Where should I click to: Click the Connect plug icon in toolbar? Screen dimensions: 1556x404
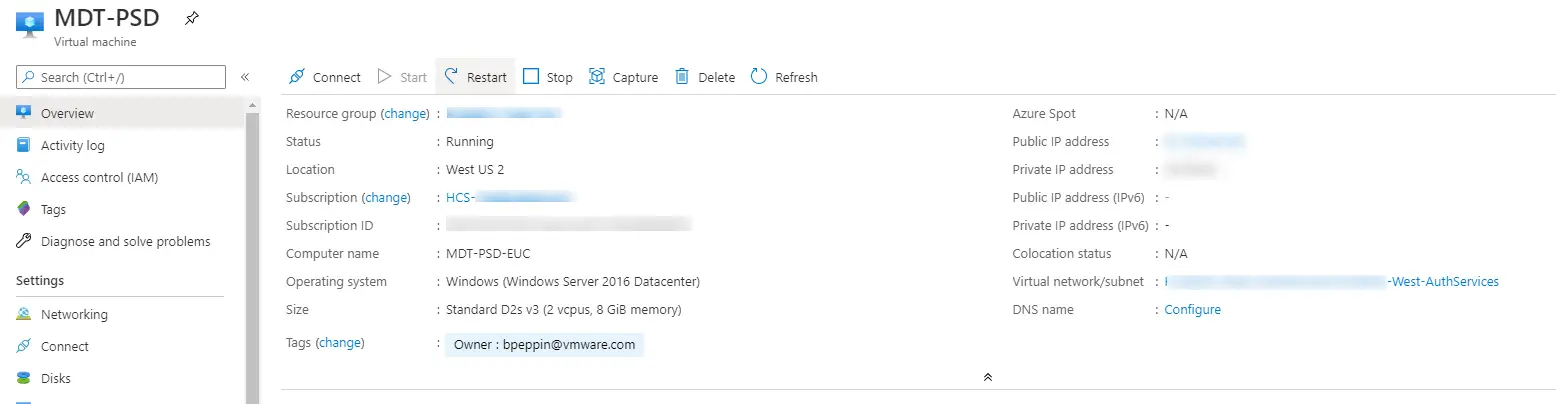coord(296,77)
